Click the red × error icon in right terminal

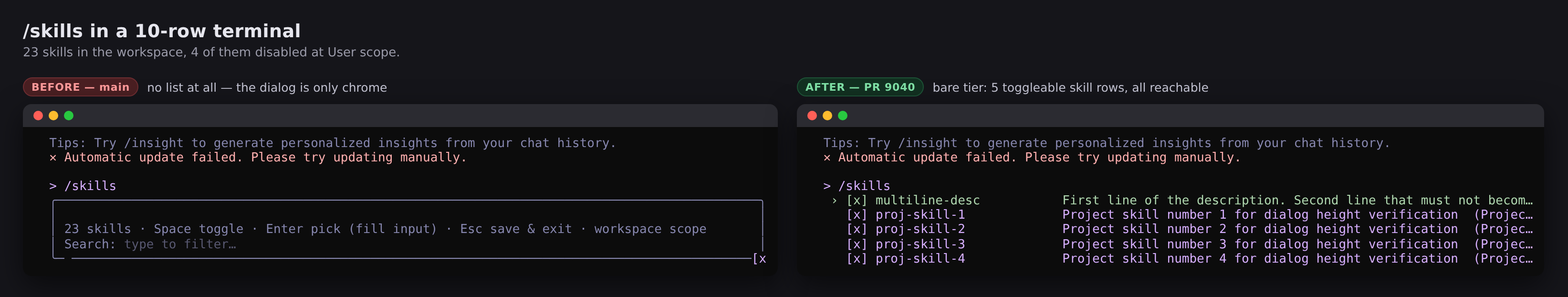[x=826, y=158]
